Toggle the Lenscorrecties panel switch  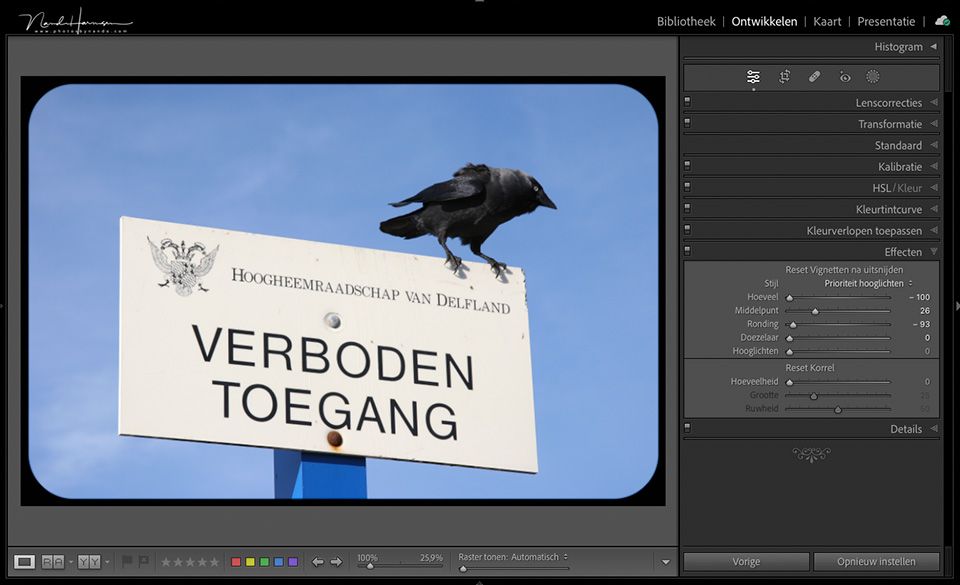[x=687, y=102]
